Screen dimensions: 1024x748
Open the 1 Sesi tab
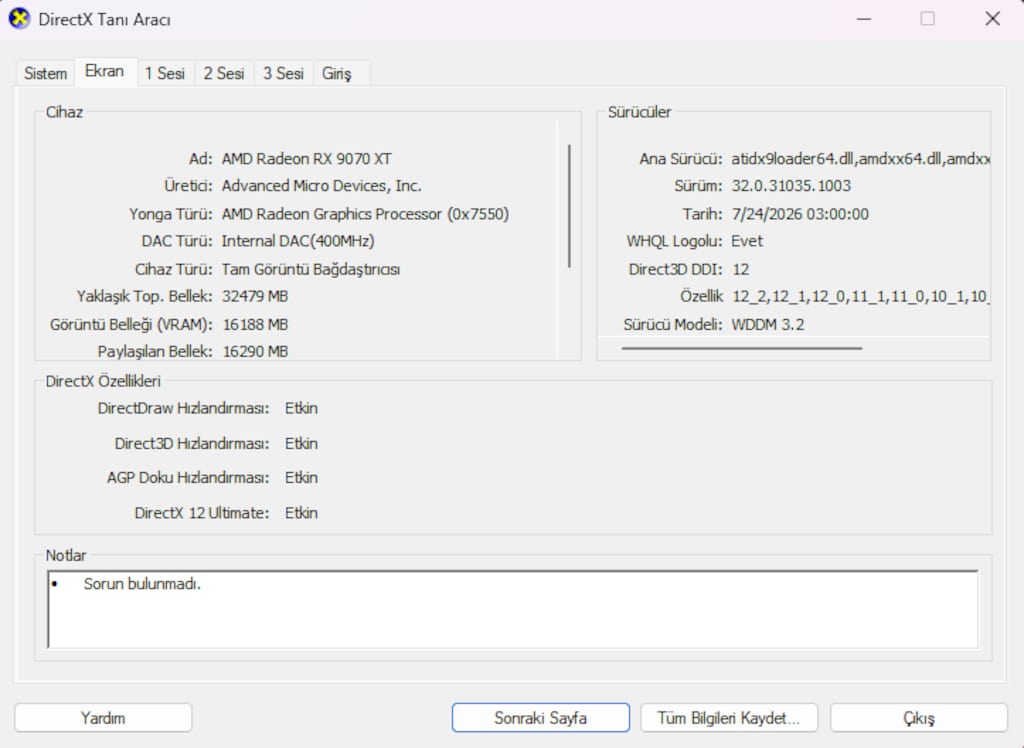pyautogui.click(x=165, y=74)
